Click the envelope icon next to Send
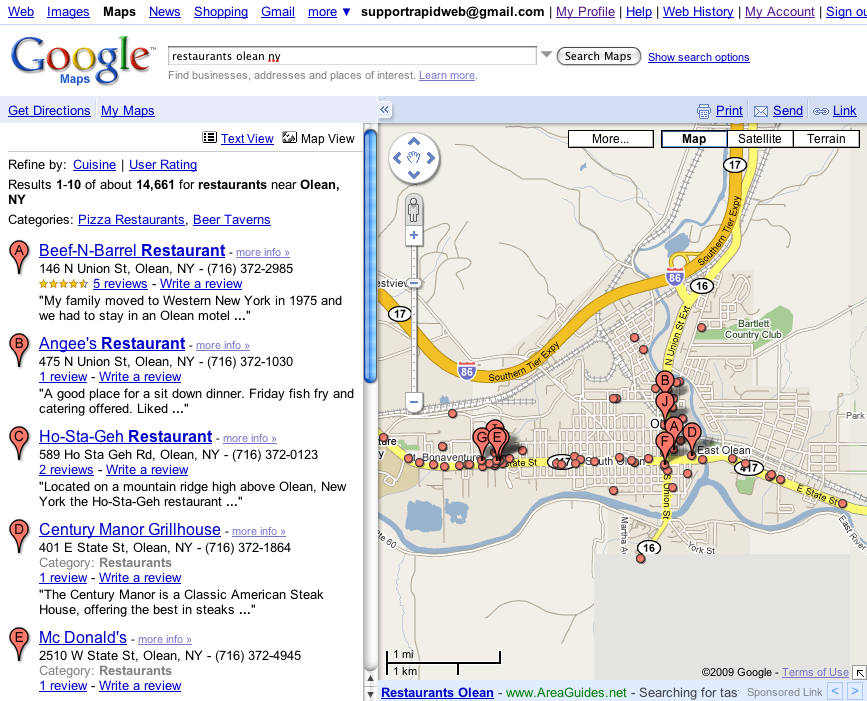This screenshot has width=867, height=701. (x=761, y=111)
